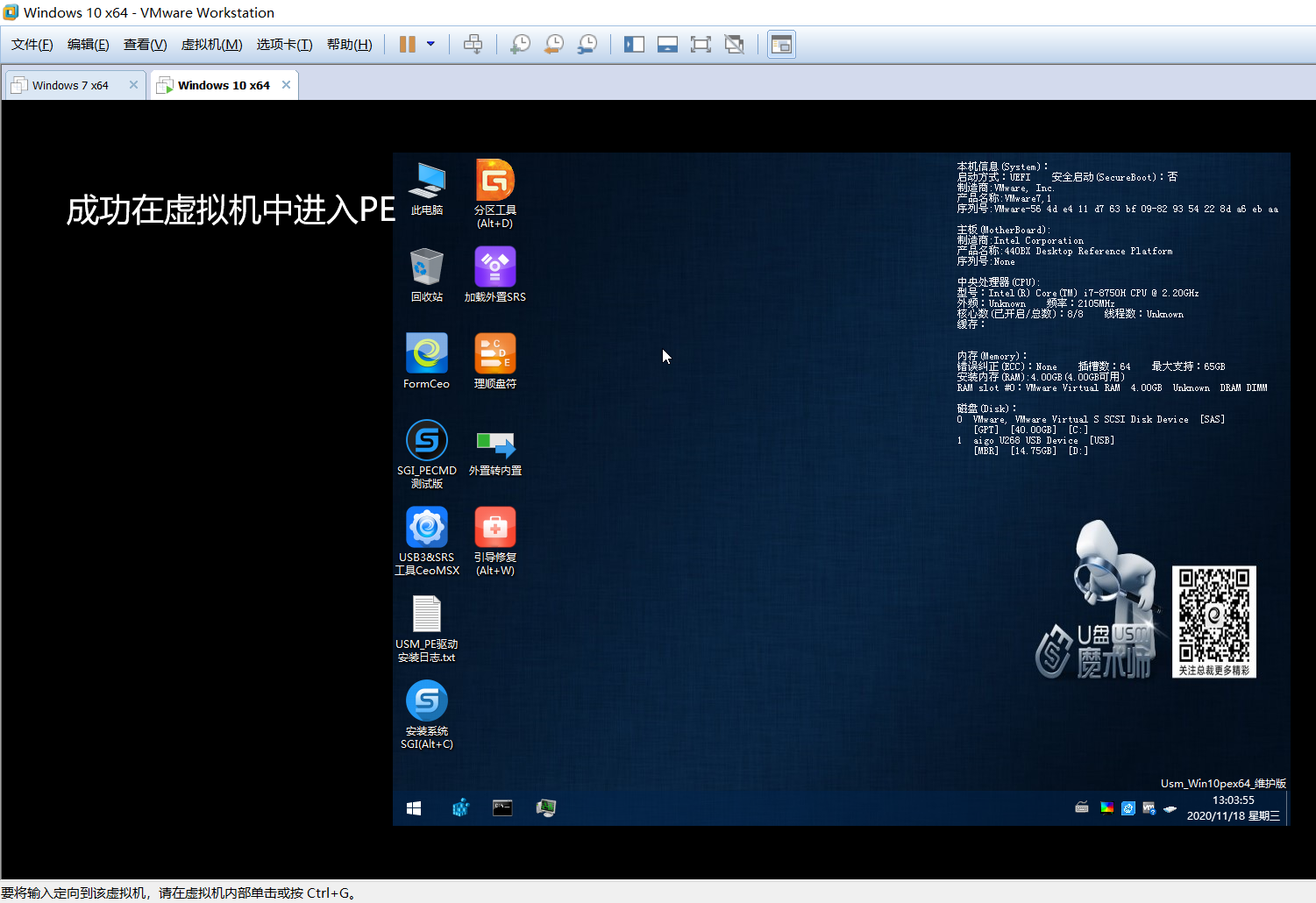Viewport: 1316px width, 903px height.
Task: Send Ctrl+Alt+Del to the virtual machine
Action: (473, 45)
